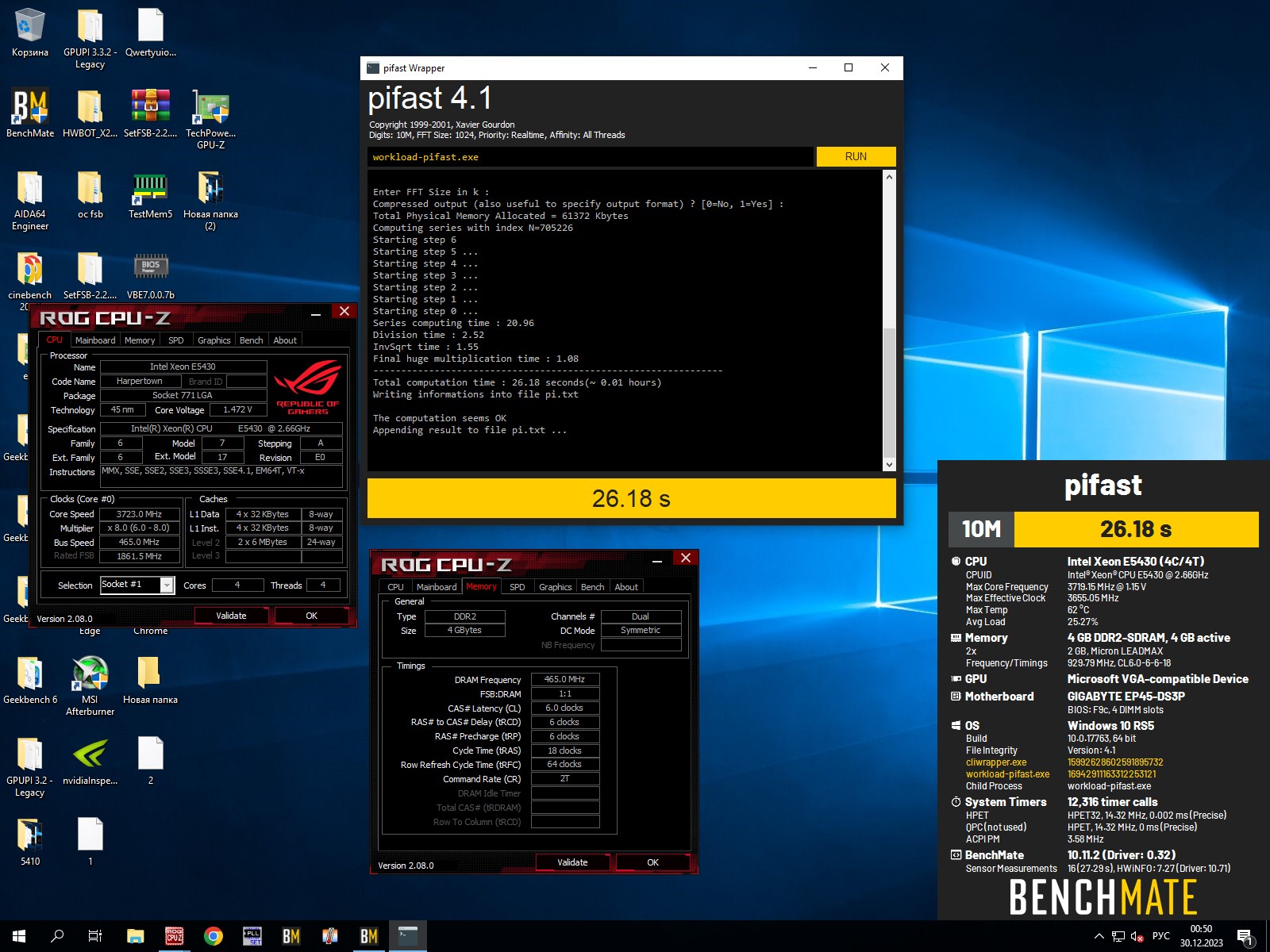The width and height of the screenshot is (1270, 952).
Task: Click pifast console scrollbar down arrow
Action: point(889,465)
